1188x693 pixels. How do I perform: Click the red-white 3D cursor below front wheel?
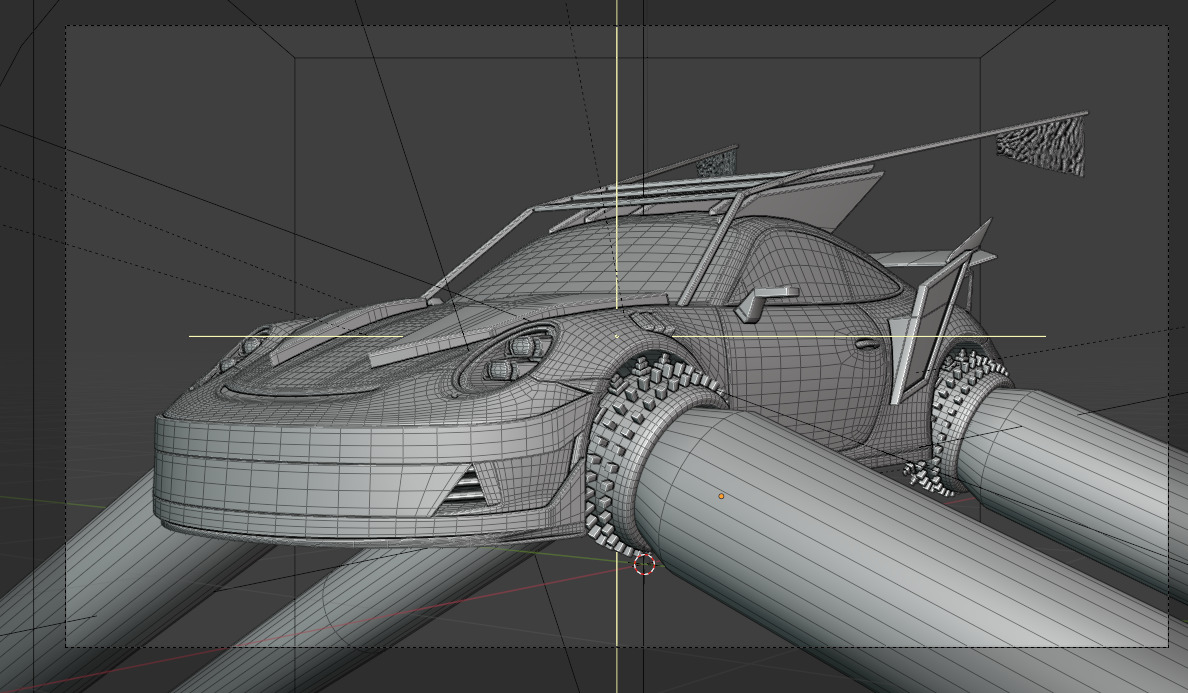(x=644, y=564)
